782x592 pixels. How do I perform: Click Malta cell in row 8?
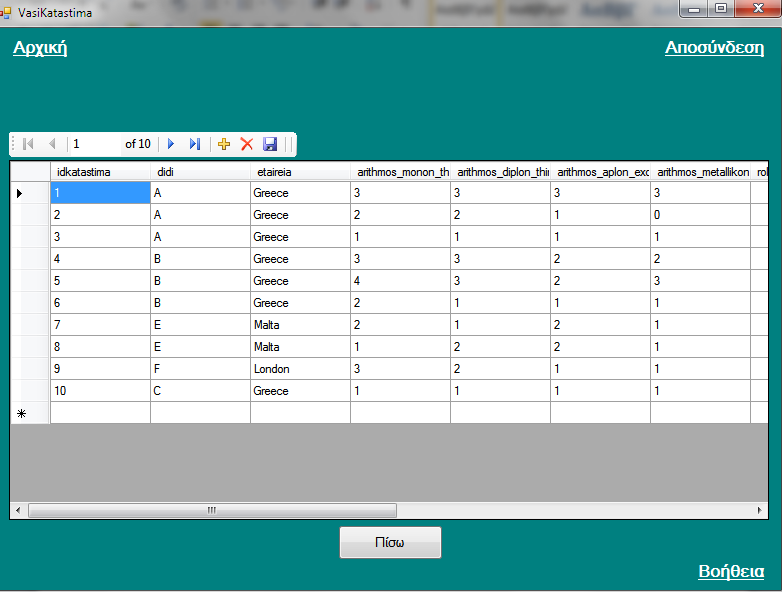[x=300, y=347]
